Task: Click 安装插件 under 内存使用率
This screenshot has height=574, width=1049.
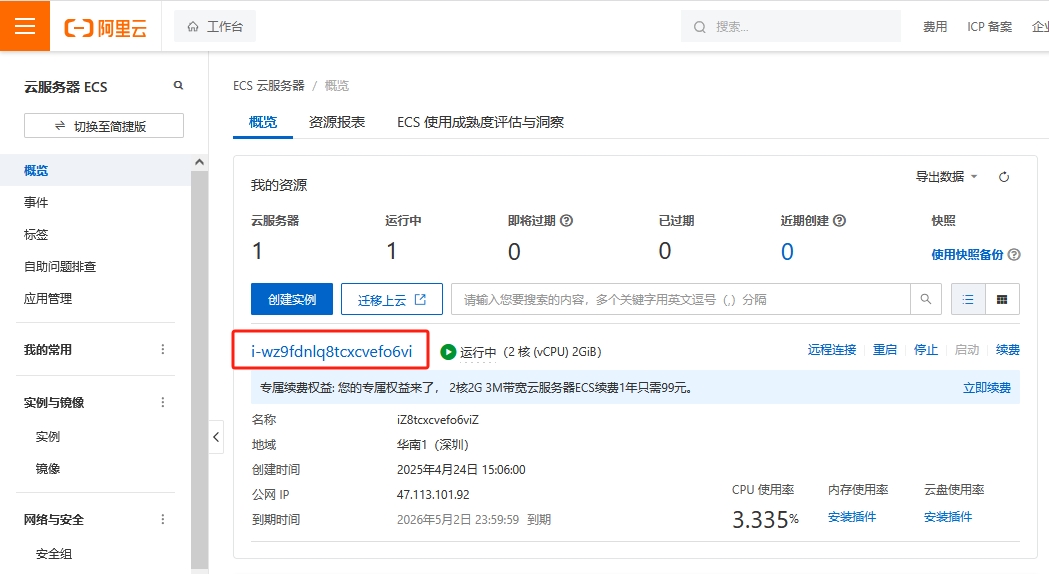Action: [852, 516]
